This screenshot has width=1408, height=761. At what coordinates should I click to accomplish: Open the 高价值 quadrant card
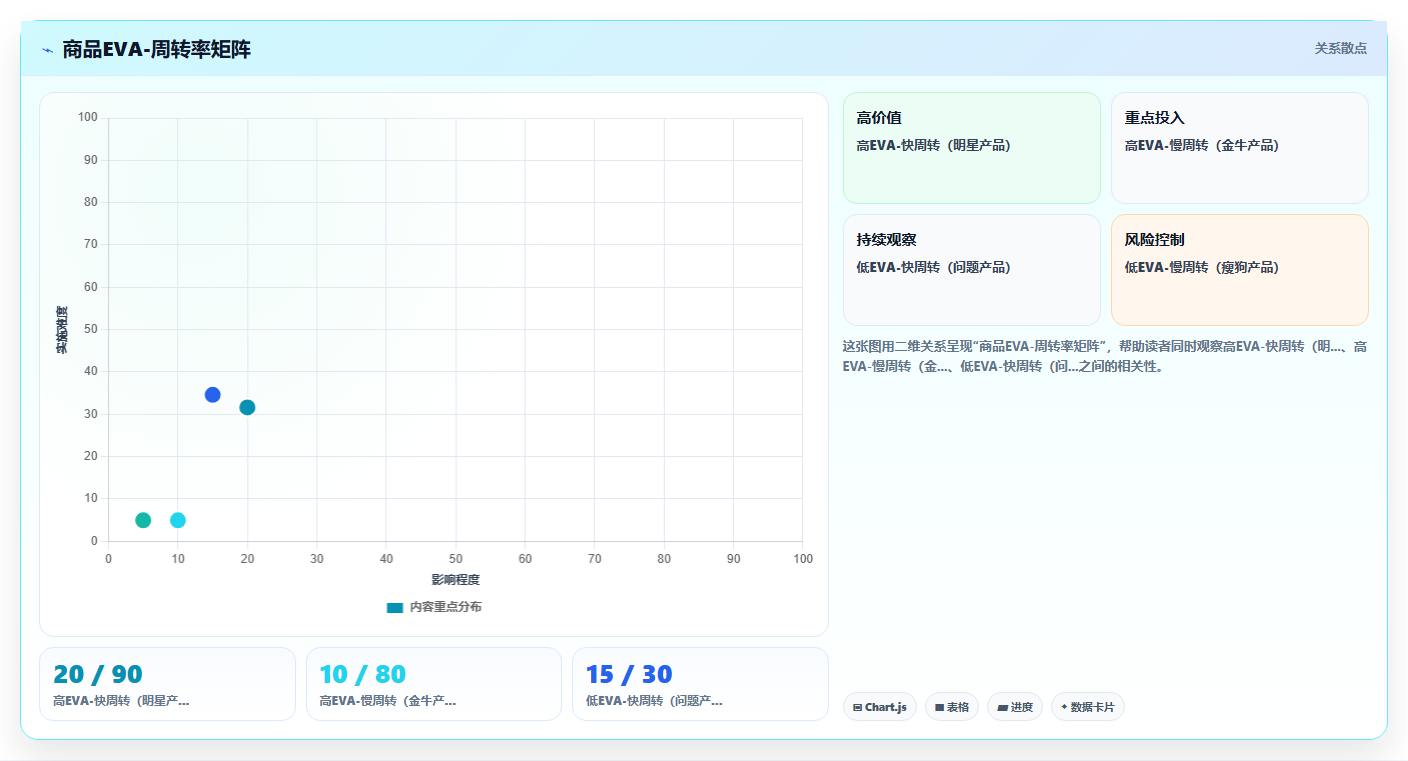(x=972, y=148)
